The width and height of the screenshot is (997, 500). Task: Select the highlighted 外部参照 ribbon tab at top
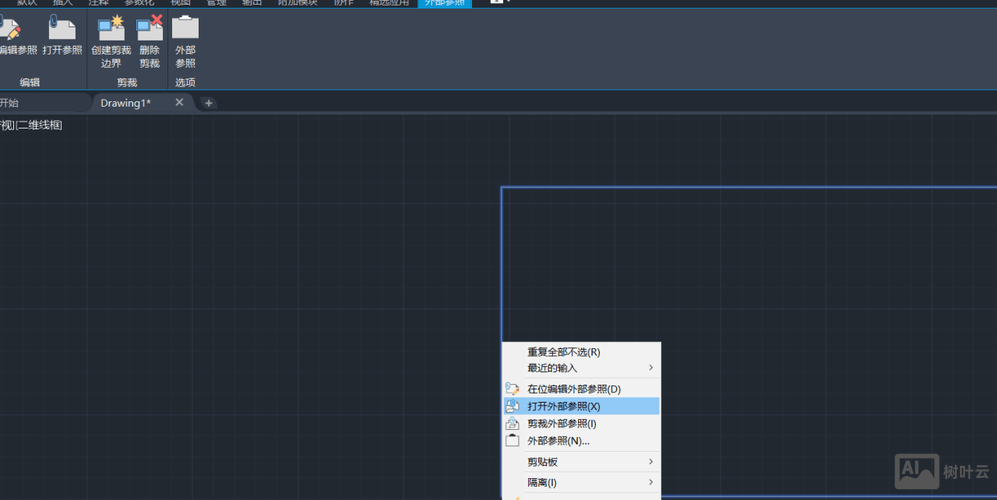[444, 3]
